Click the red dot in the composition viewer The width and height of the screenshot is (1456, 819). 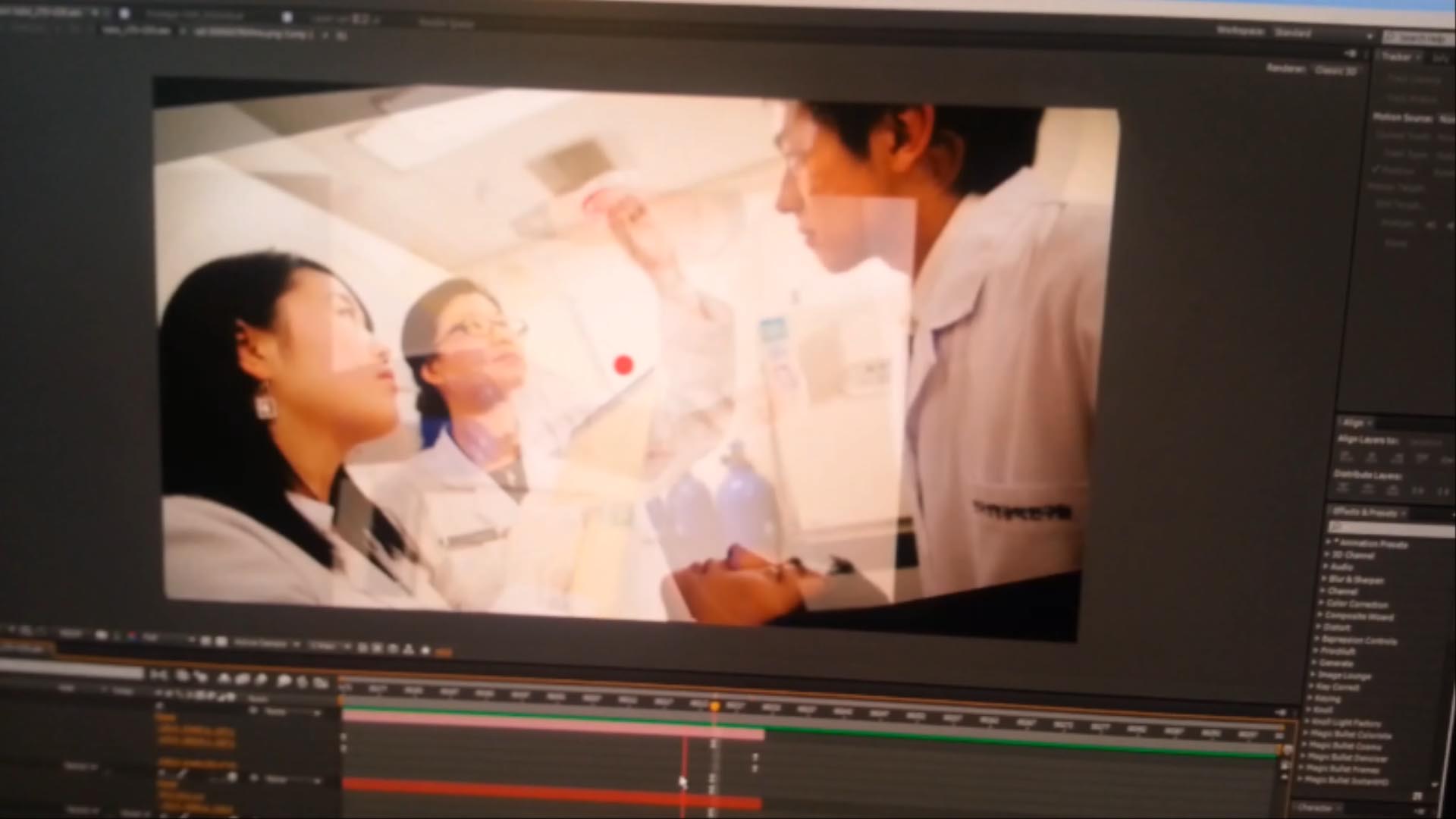623,366
